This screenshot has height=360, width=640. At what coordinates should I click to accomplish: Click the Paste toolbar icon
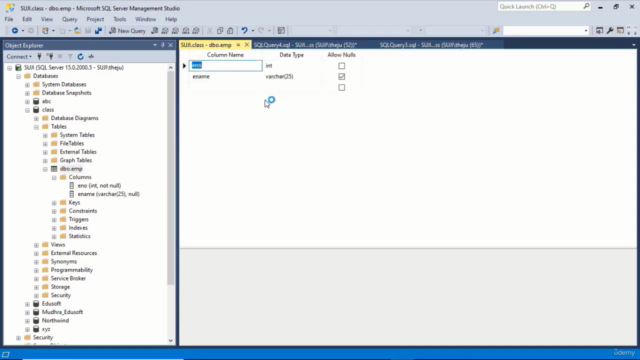(230, 31)
